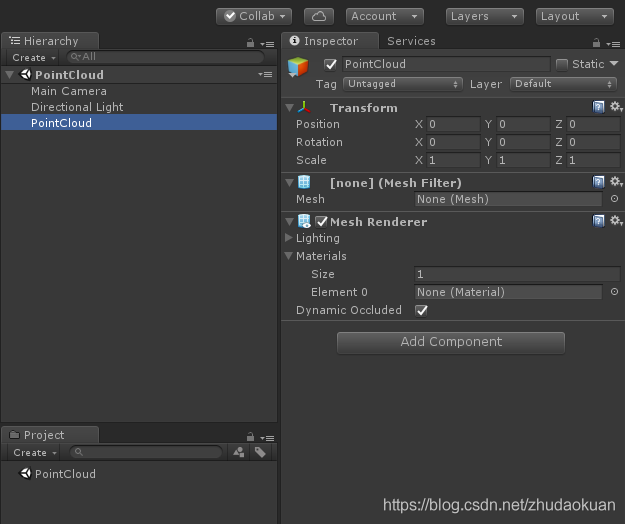Click the Mesh Filter grid icon
The image size is (625, 524).
[x=304, y=182]
